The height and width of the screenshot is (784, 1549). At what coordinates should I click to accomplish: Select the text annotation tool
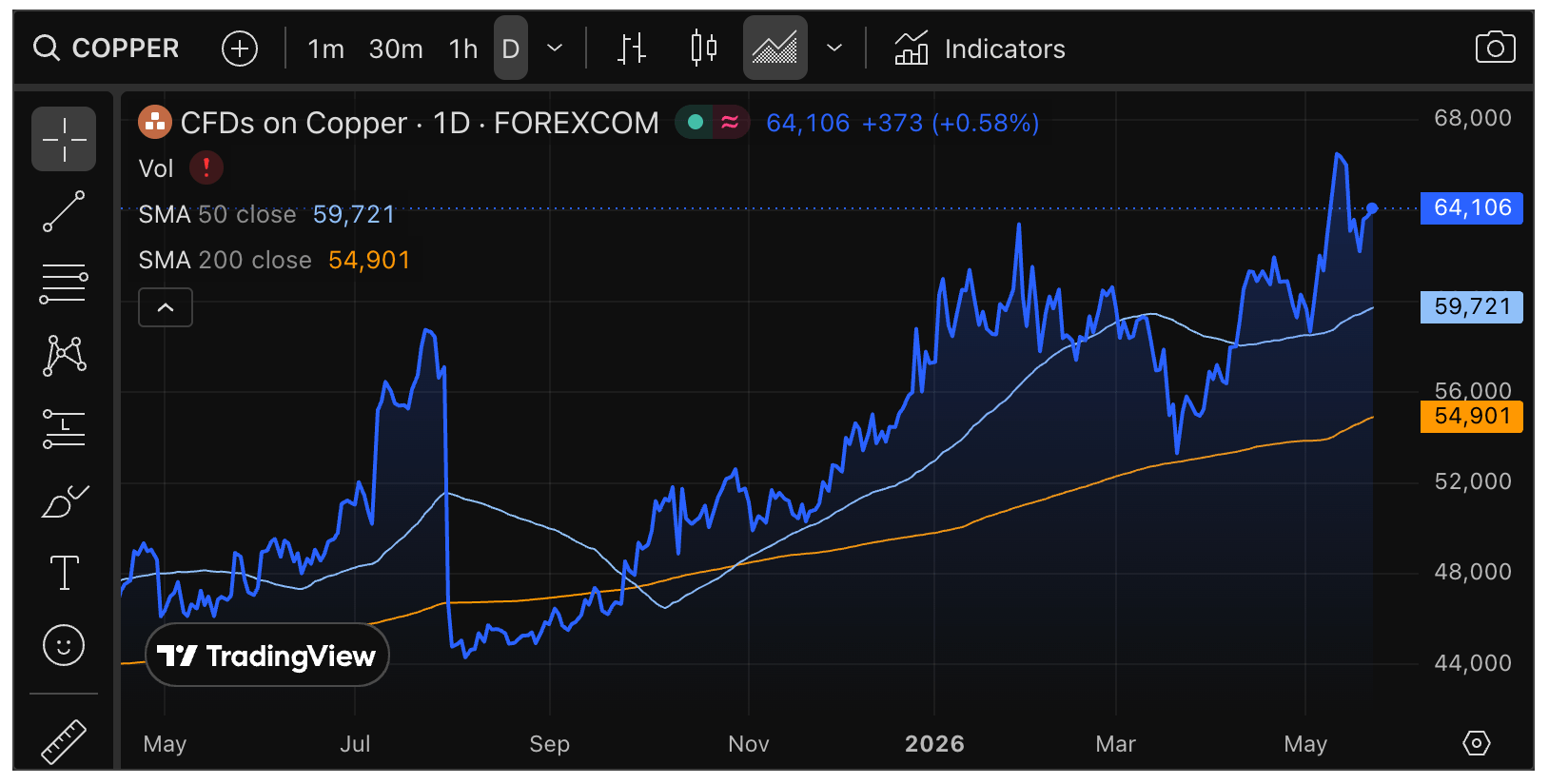point(64,573)
